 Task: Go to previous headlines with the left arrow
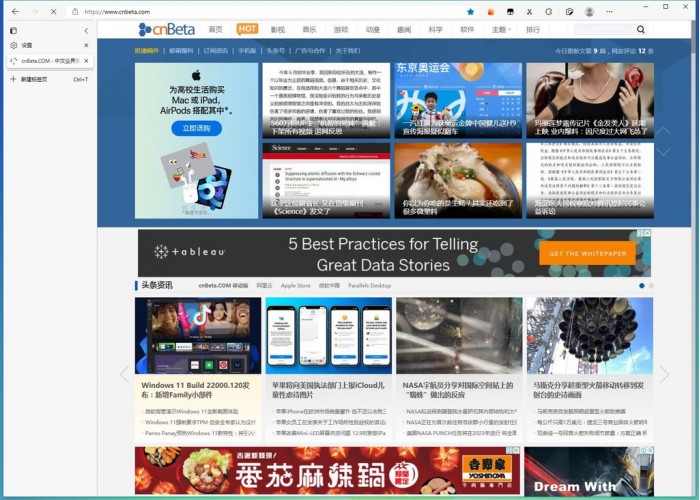[x=125, y=374]
